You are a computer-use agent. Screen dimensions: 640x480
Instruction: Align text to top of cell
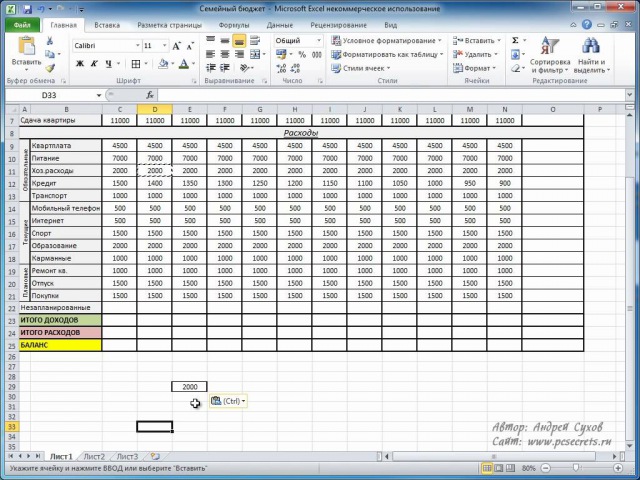(x=211, y=40)
